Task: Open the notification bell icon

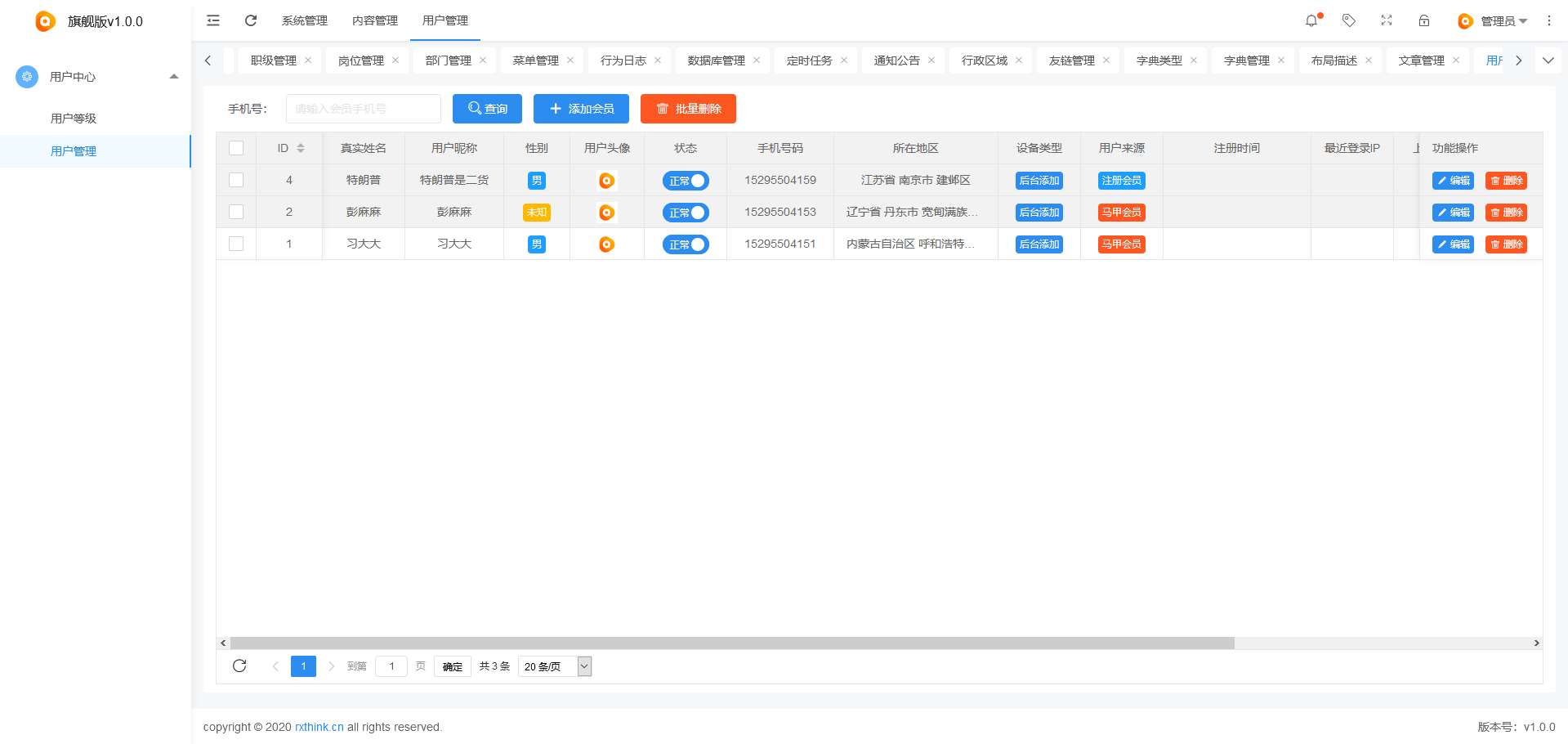Action: (1311, 20)
